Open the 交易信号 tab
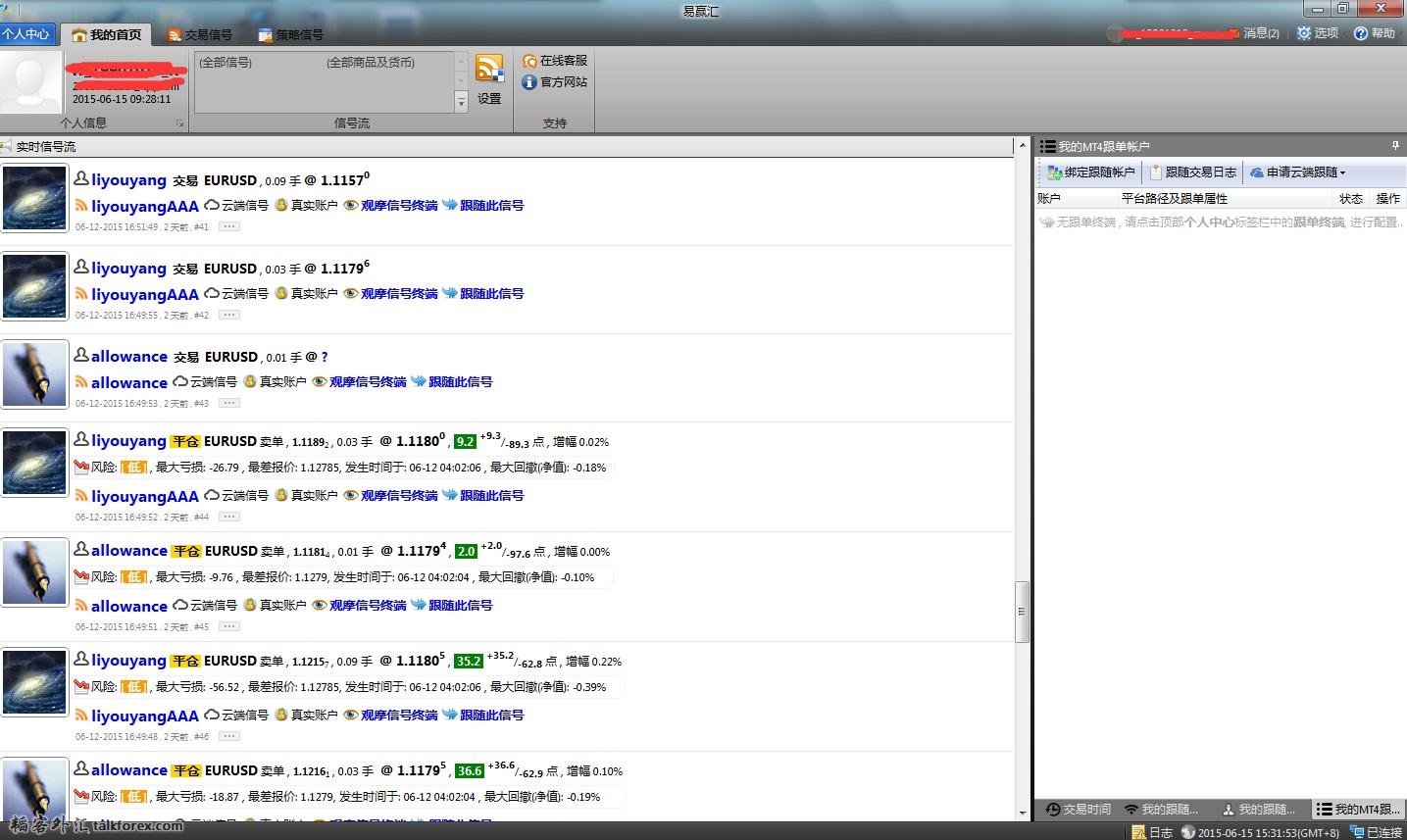Screen dimensions: 1407x840 pyautogui.click(x=200, y=34)
